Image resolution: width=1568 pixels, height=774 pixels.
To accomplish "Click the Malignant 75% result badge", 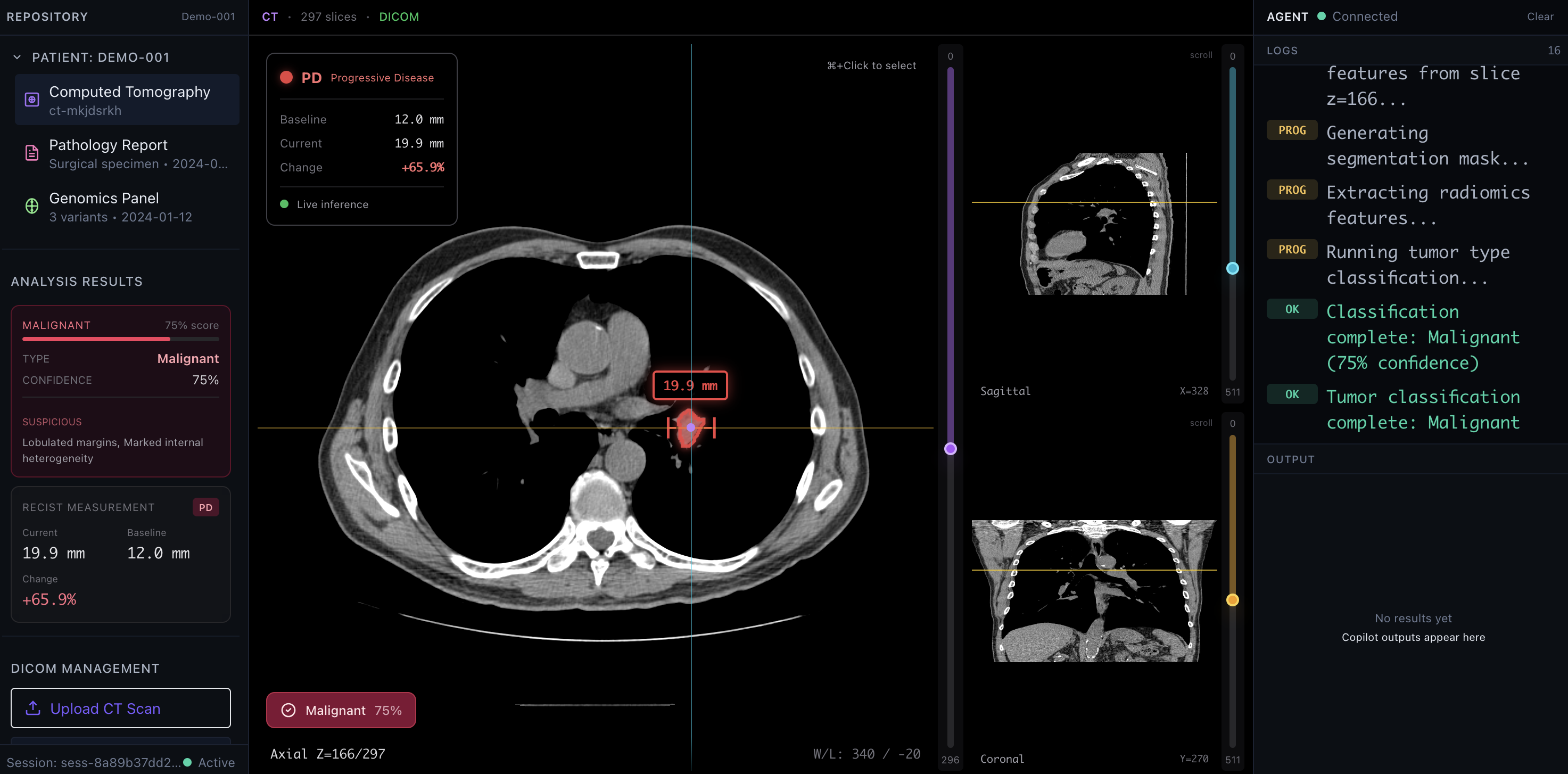I will click(341, 710).
